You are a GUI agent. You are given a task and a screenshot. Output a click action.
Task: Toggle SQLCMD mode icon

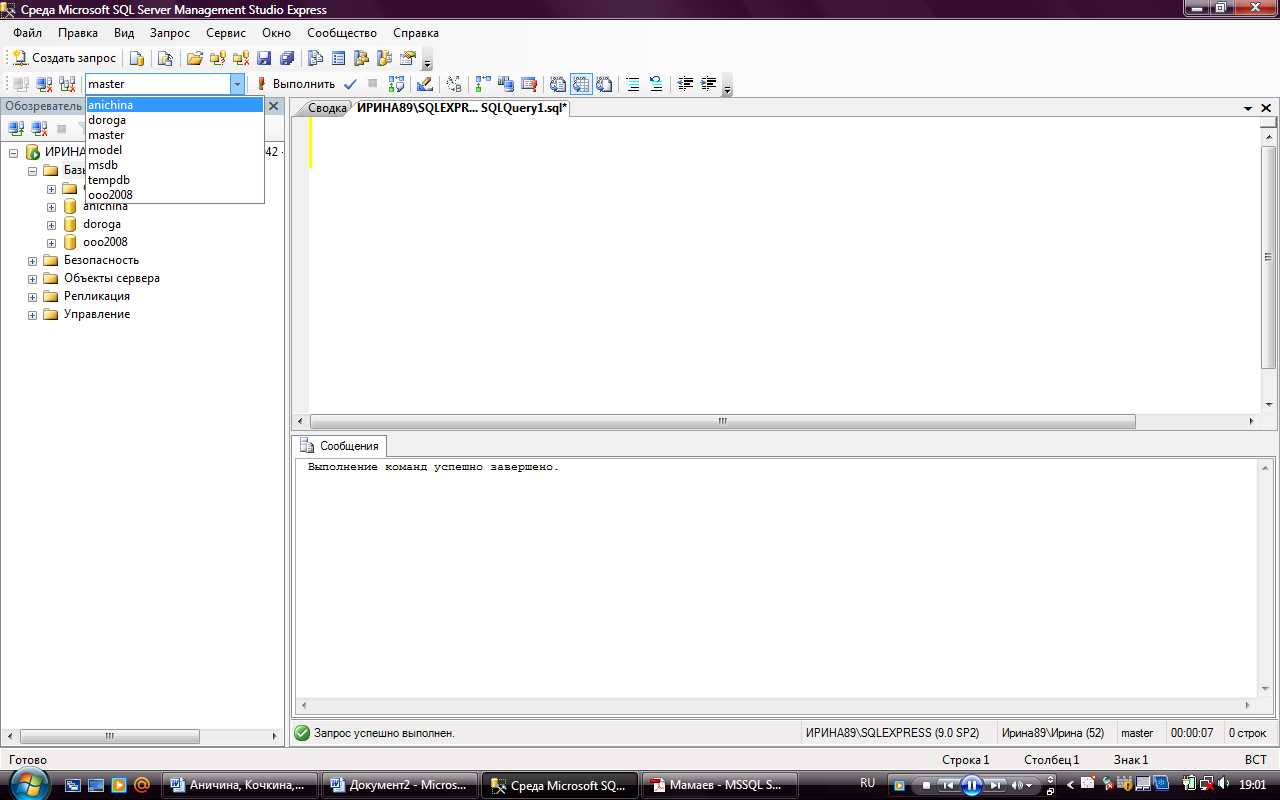[x=529, y=84]
